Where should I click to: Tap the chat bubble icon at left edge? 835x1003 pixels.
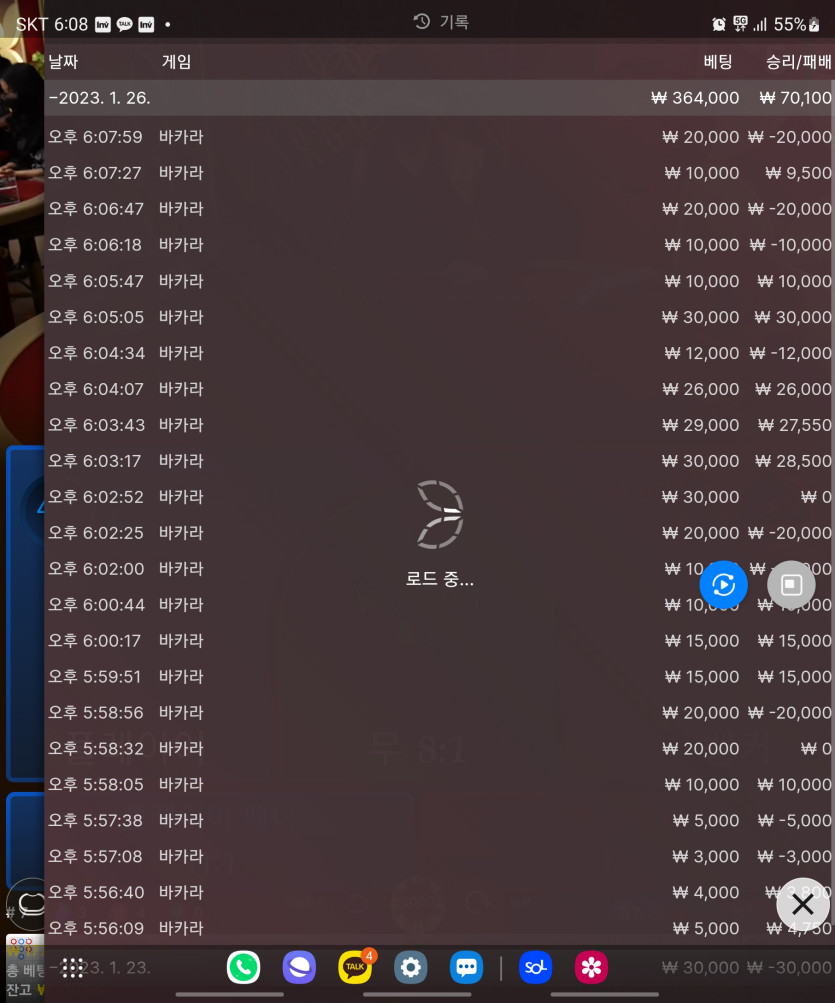[29, 904]
